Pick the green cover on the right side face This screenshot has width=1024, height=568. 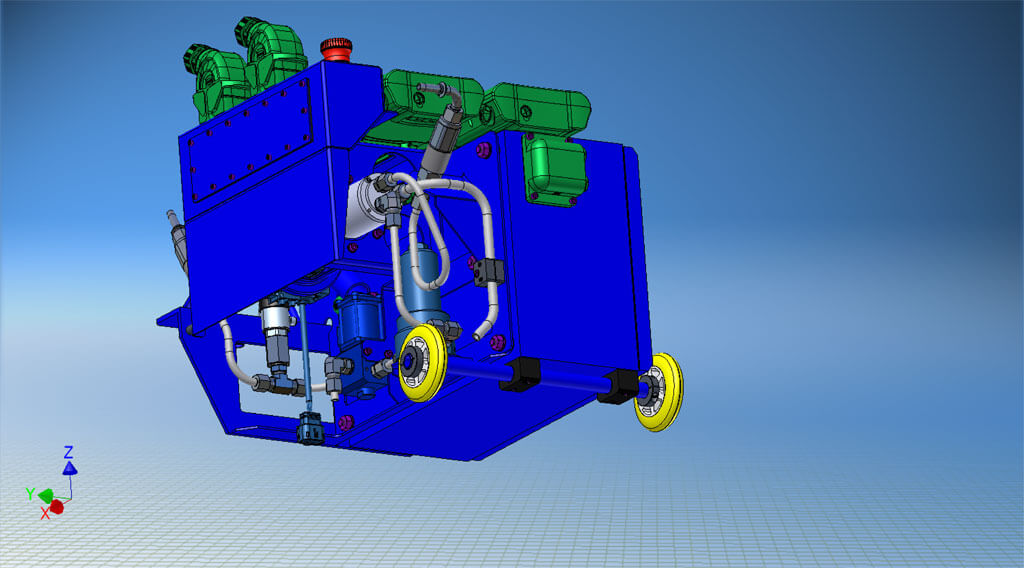(x=555, y=166)
